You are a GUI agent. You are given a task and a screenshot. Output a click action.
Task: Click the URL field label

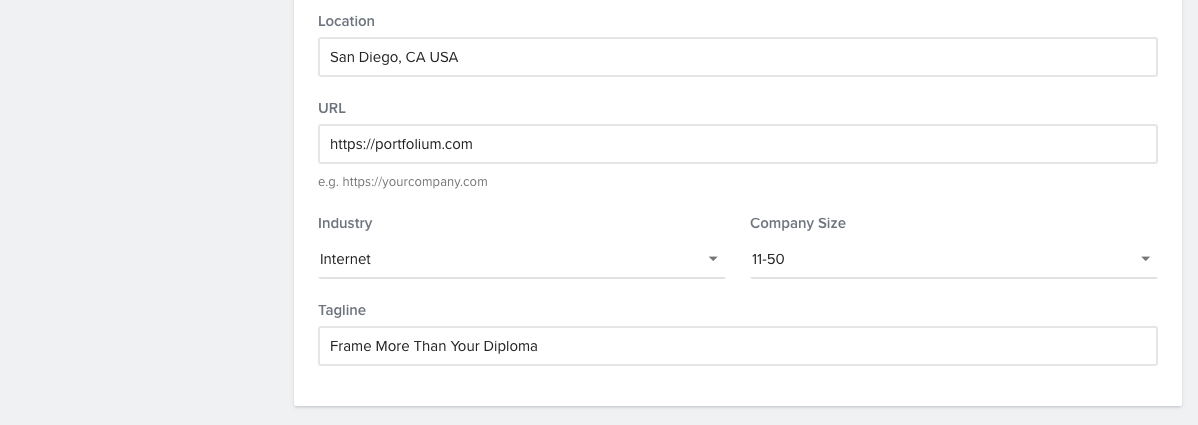point(332,108)
